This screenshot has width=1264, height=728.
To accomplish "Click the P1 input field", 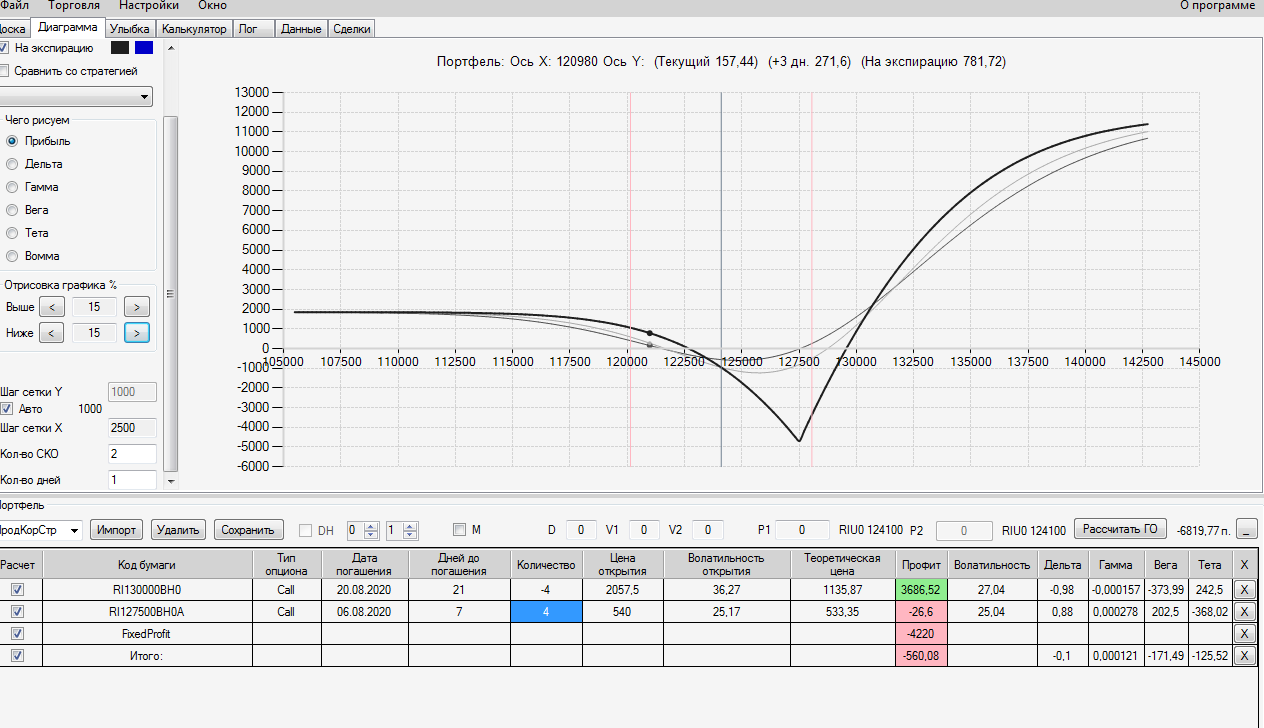I will (x=802, y=529).
